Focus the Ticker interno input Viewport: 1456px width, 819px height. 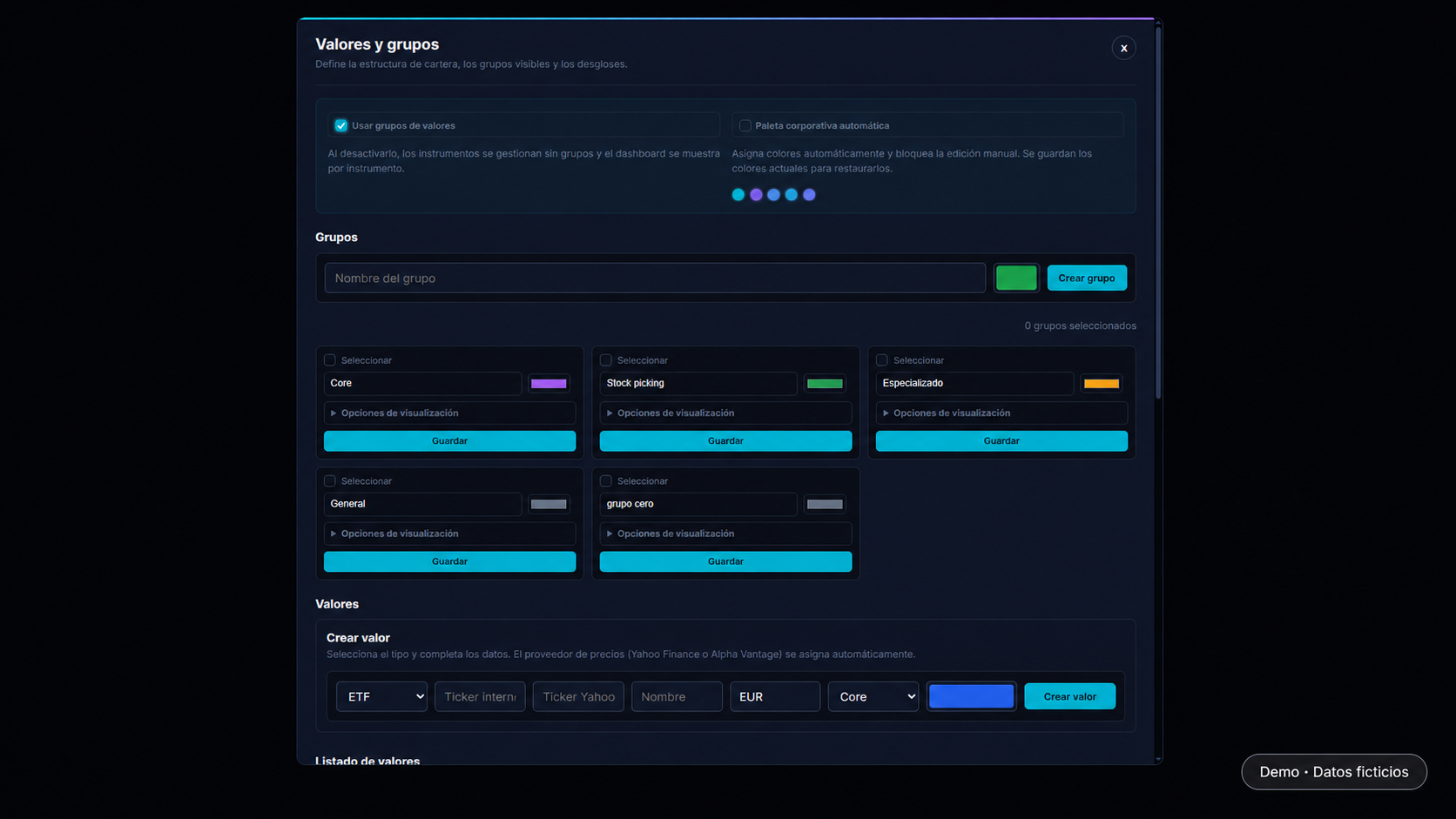[480, 696]
